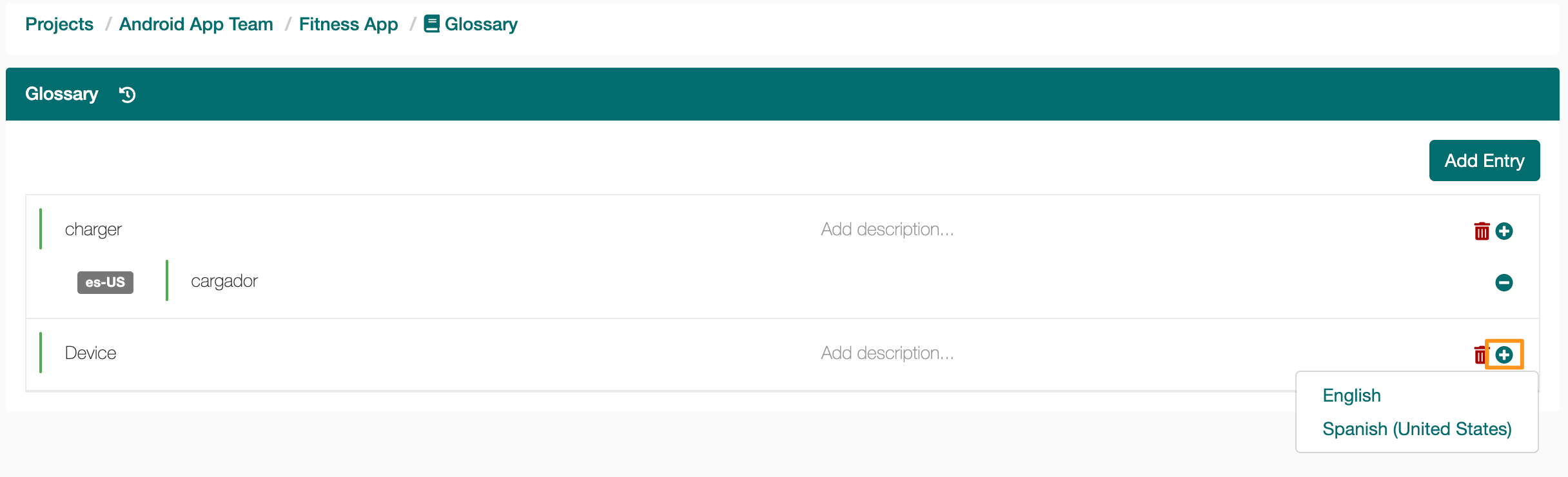
Task: Open the Android App Team breadcrumb
Action: [196, 24]
